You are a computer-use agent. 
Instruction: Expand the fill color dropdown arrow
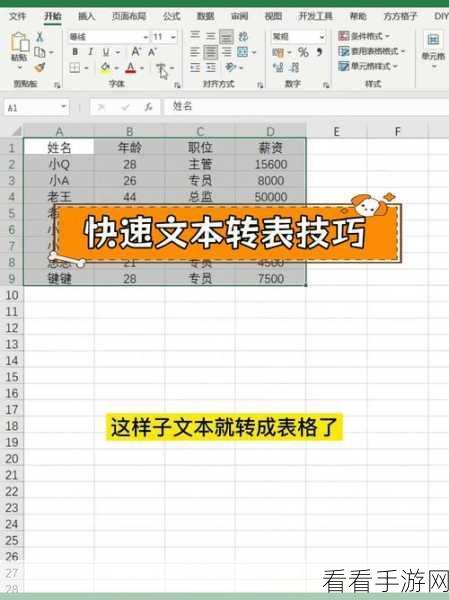(x=116, y=68)
